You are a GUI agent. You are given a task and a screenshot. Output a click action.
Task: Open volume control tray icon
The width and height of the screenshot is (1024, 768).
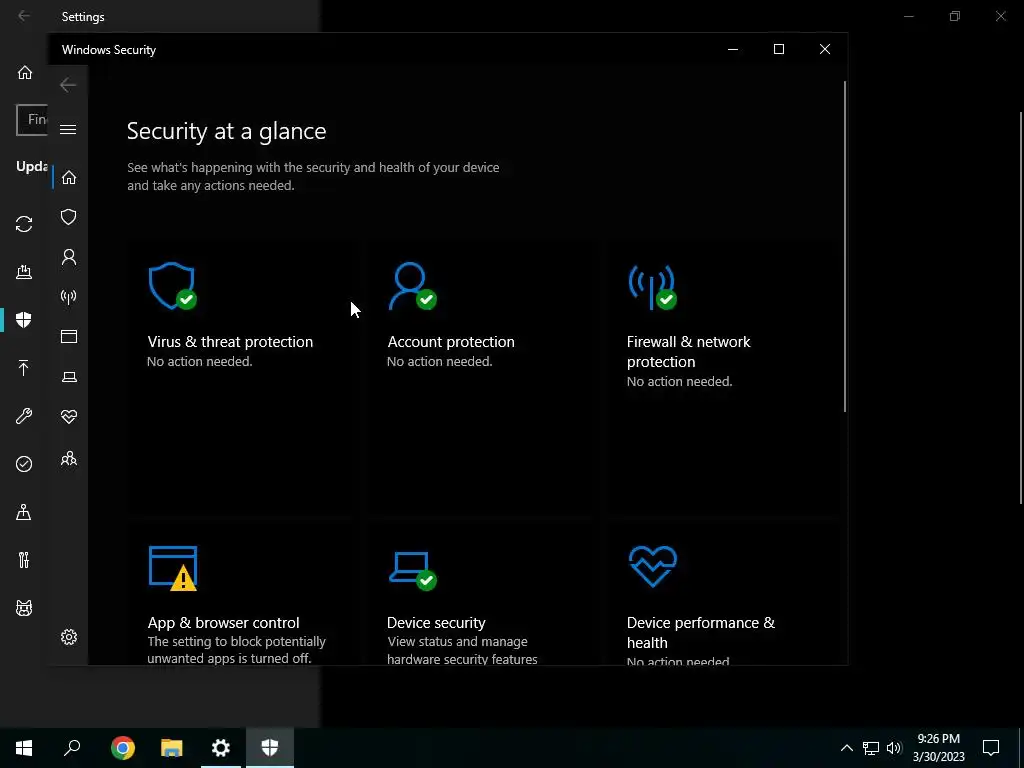[894, 748]
